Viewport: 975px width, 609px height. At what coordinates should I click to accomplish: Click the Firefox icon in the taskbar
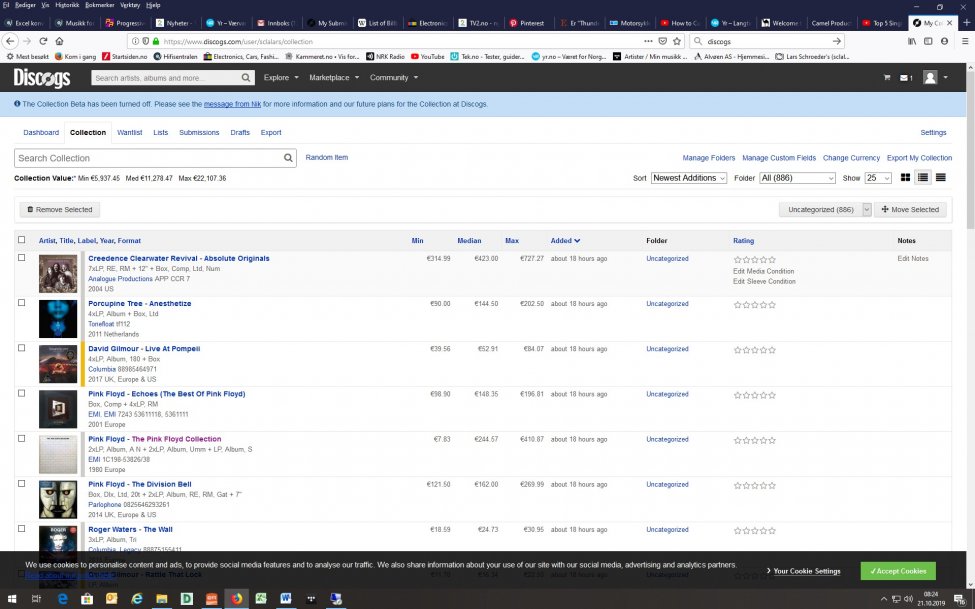pos(236,599)
